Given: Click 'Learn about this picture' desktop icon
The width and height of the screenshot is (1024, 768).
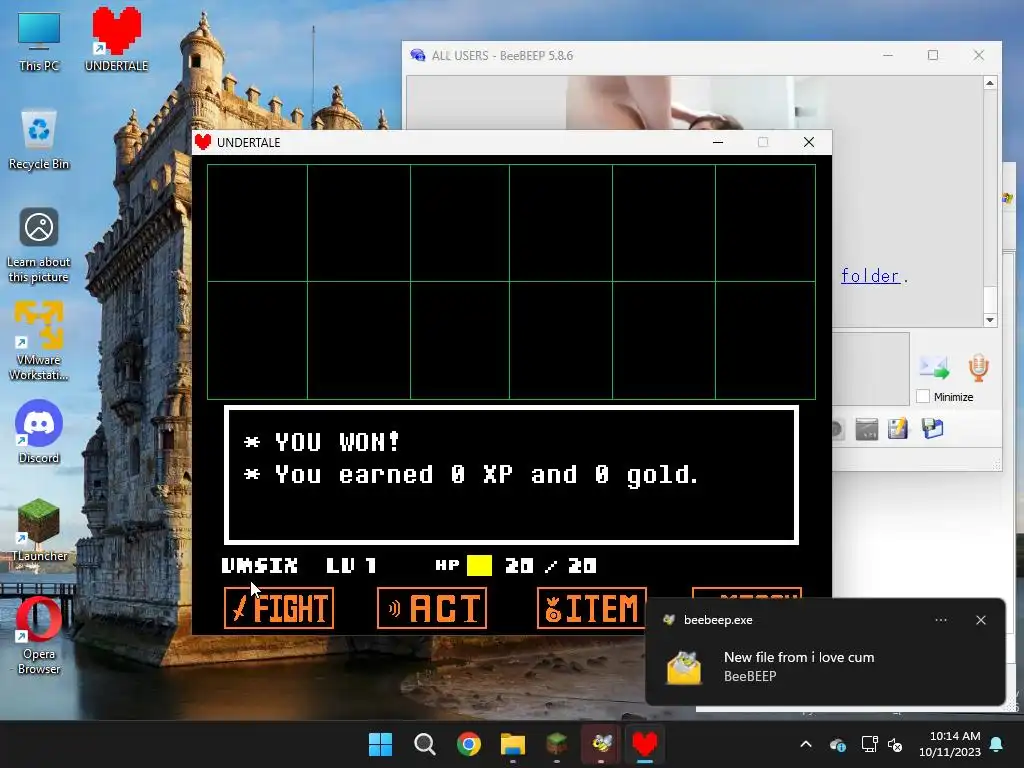Looking at the screenshot, I should coord(39,245).
